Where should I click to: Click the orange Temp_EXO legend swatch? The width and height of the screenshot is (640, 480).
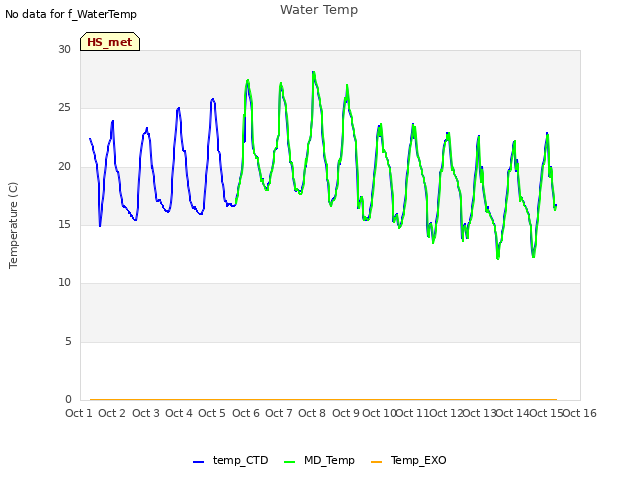(376, 462)
